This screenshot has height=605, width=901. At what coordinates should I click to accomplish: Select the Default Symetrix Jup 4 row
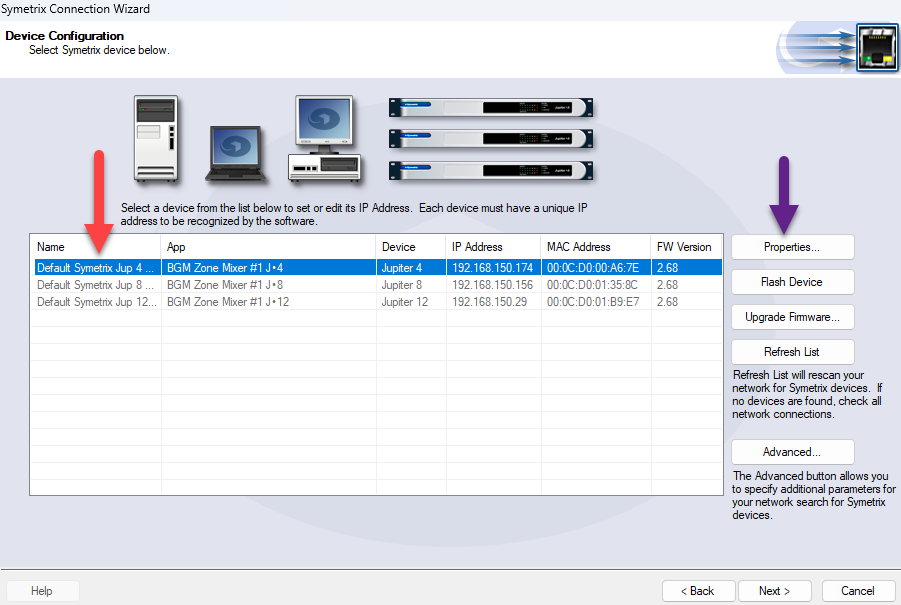(96, 268)
